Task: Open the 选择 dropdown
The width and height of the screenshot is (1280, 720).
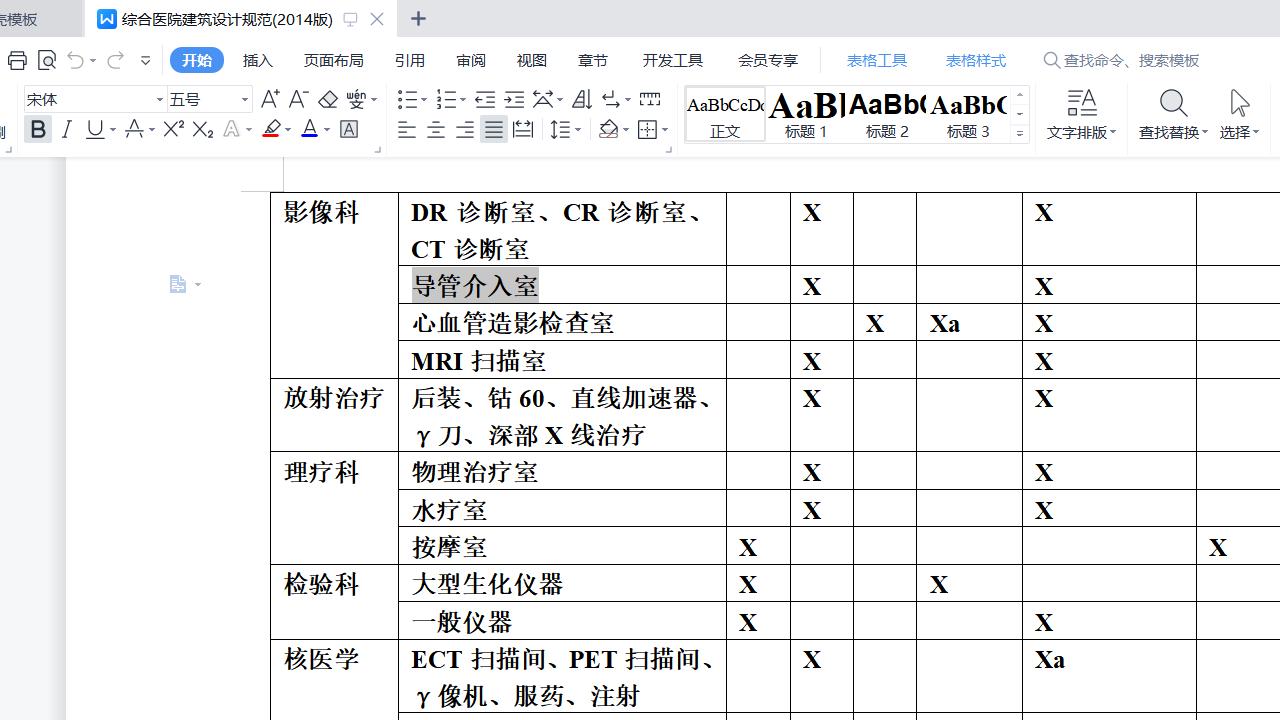Action: click(x=1239, y=132)
